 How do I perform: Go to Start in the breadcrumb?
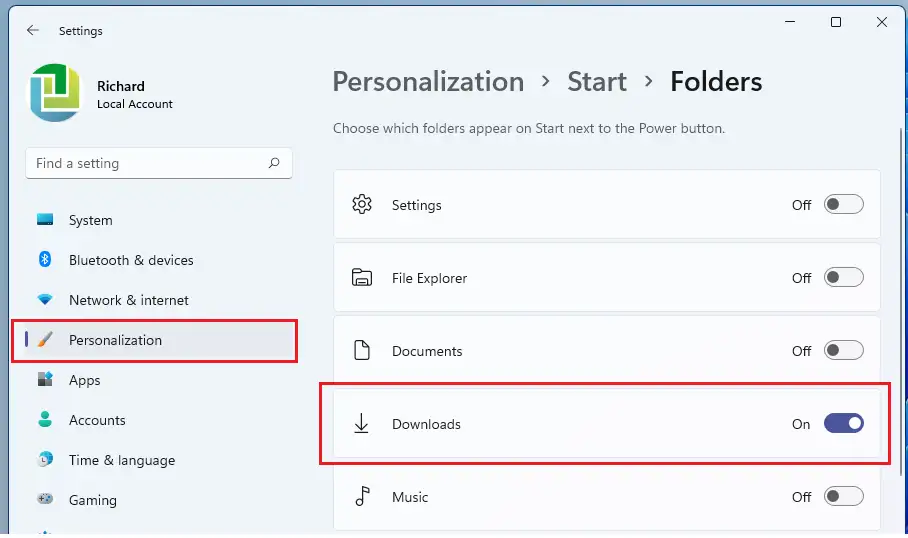596,82
